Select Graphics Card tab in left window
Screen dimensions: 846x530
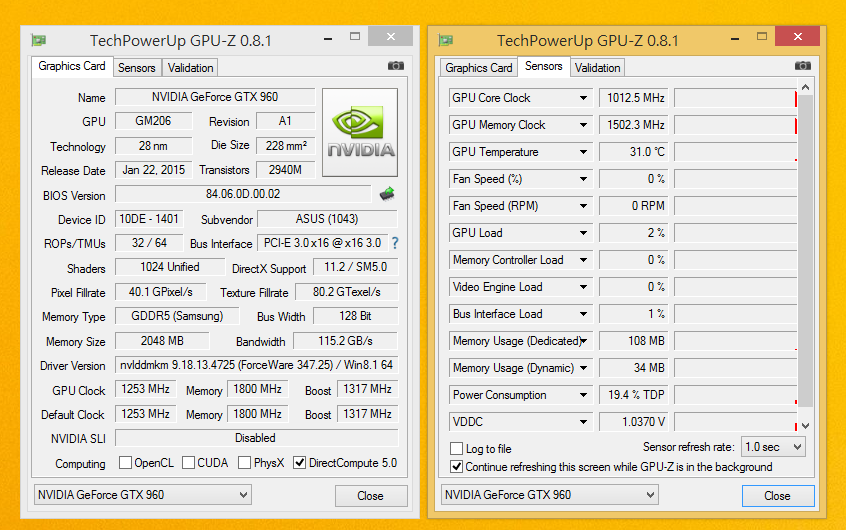72,66
